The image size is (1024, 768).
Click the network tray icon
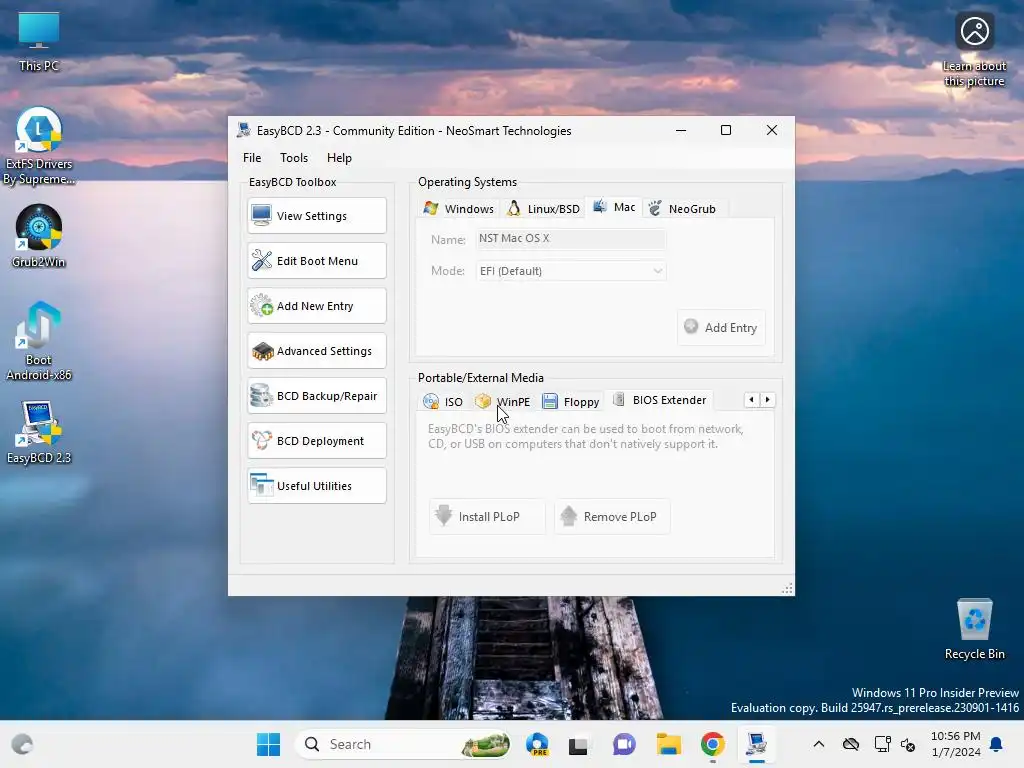click(x=882, y=744)
